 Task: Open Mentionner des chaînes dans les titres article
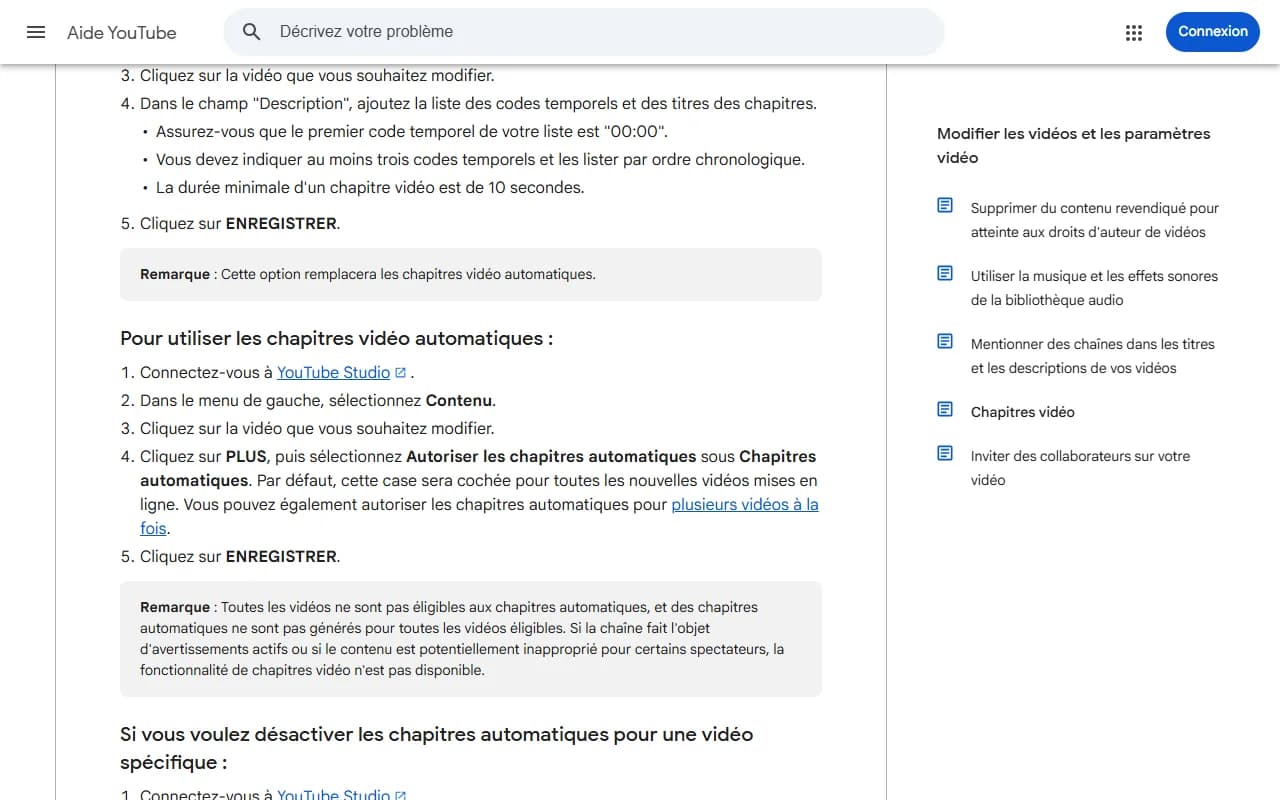pos(1093,356)
